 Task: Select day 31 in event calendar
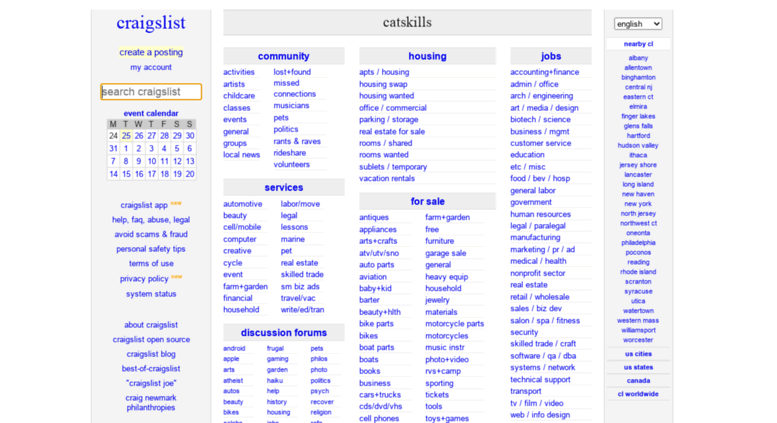(113, 149)
